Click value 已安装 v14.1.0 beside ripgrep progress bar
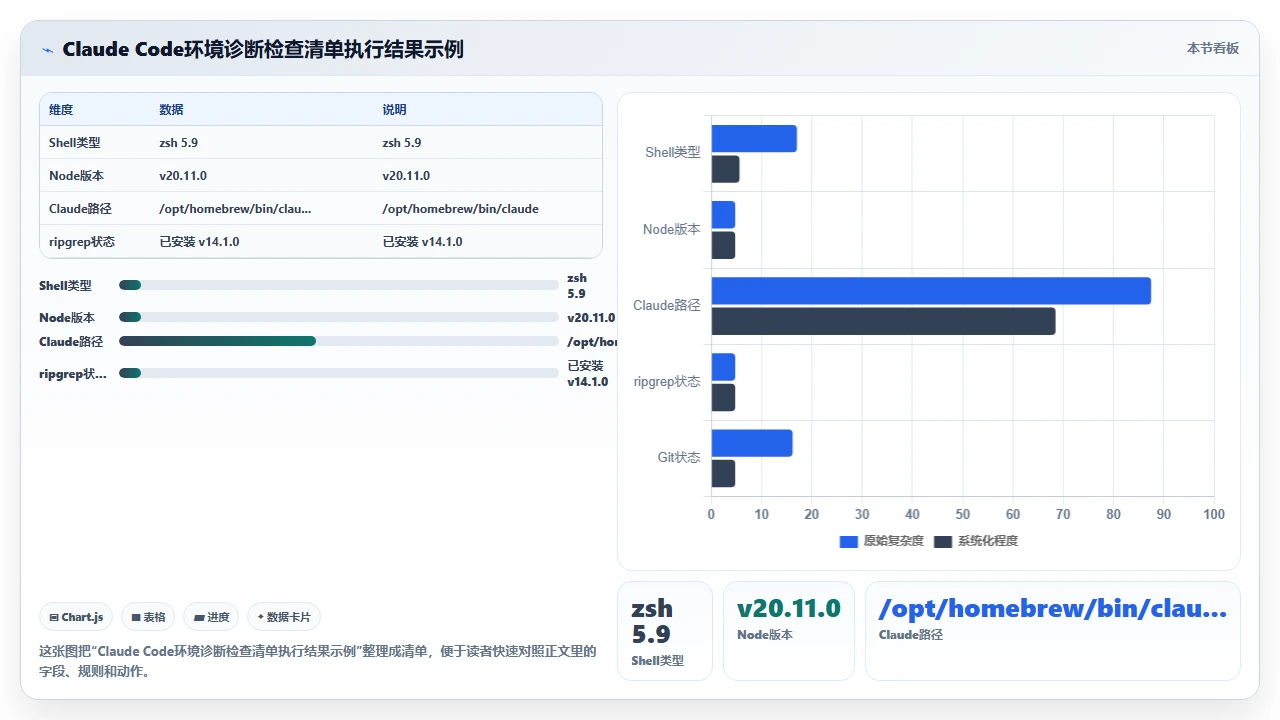This screenshot has width=1280, height=720. [x=588, y=373]
